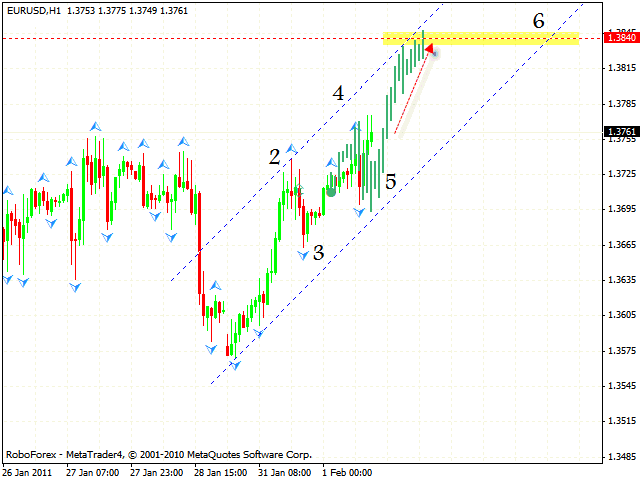The height and width of the screenshot is (480, 640).
Task: Select wave label 6 at top right
Action: pos(539,21)
